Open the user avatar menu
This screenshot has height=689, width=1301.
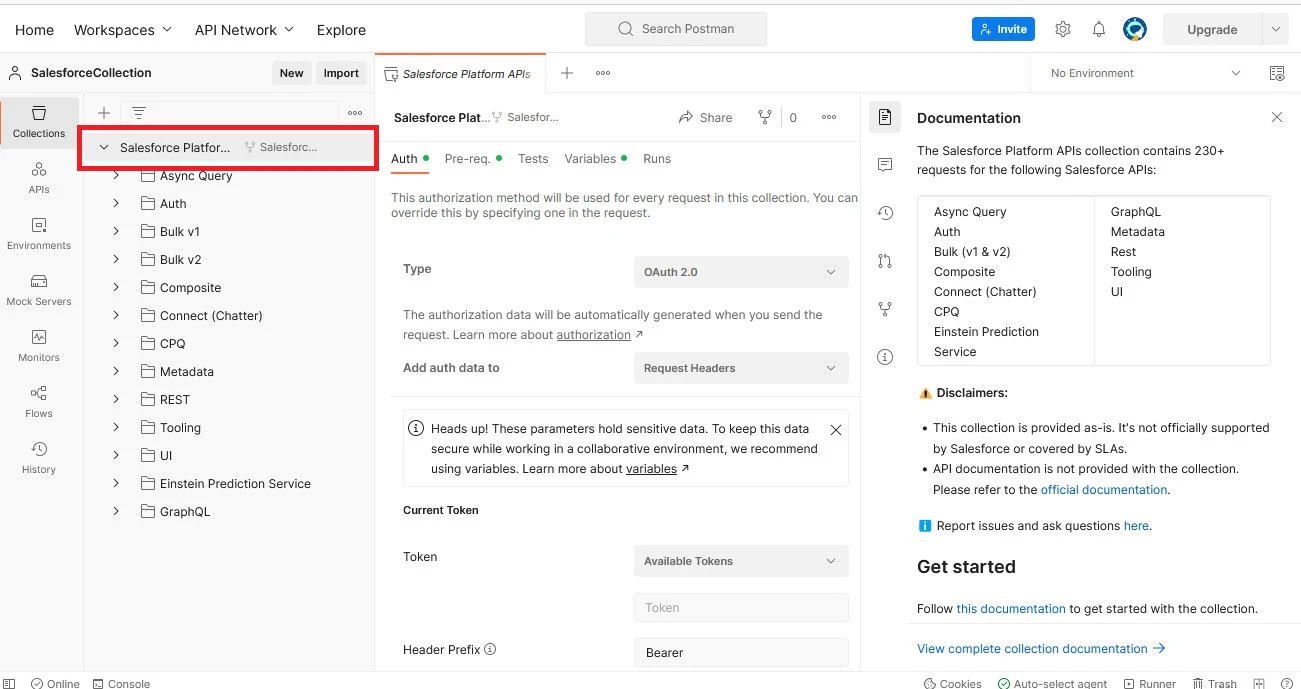1134,29
